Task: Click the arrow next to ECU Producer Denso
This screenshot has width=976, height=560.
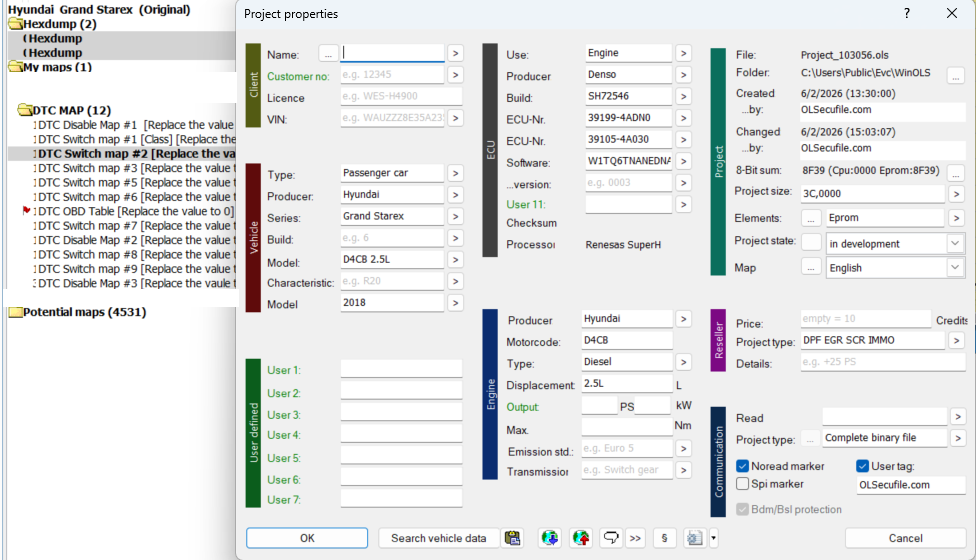Action: pyautogui.click(x=683, y=75)
